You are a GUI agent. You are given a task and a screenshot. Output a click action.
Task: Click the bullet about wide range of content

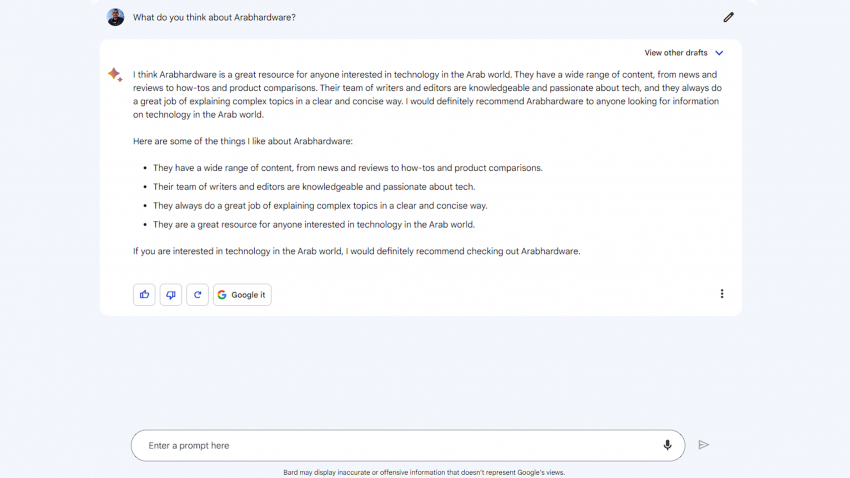click(x=348, y=168)
